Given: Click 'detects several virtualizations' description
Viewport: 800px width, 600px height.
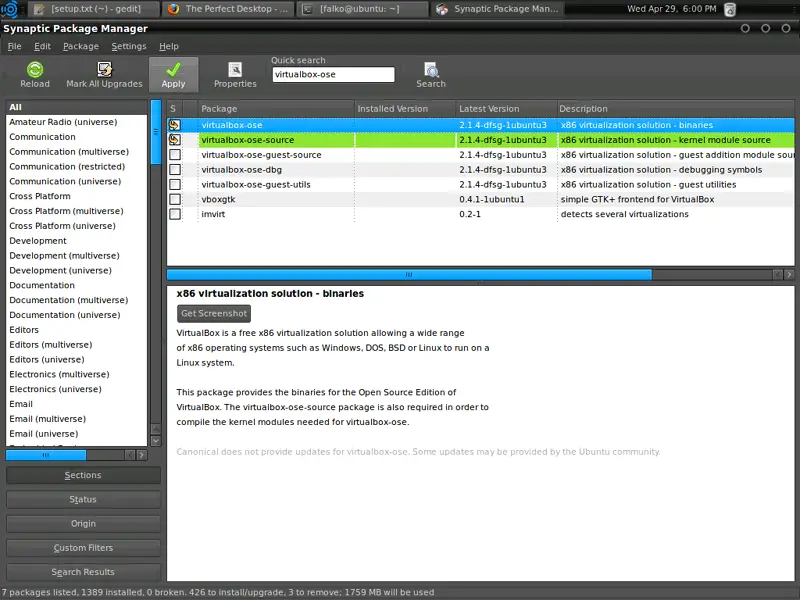Looking at the screenshot, I should point(624,214).
